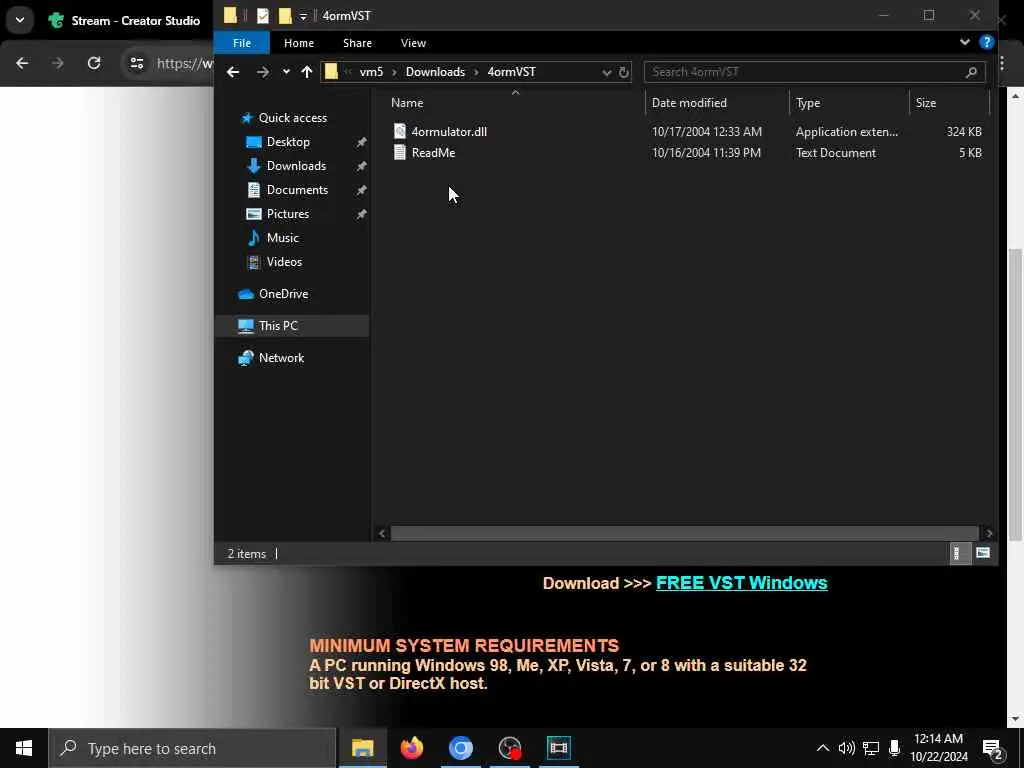Click 4ormVST in the address path
This screenshot has width=1024, height=768.
click(511, 72)
